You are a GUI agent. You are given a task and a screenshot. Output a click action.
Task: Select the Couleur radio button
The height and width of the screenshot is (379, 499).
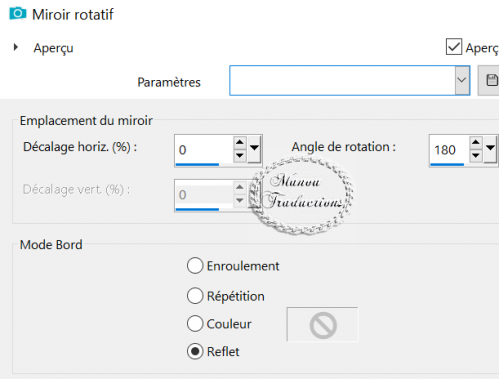(x=195, y=324)
